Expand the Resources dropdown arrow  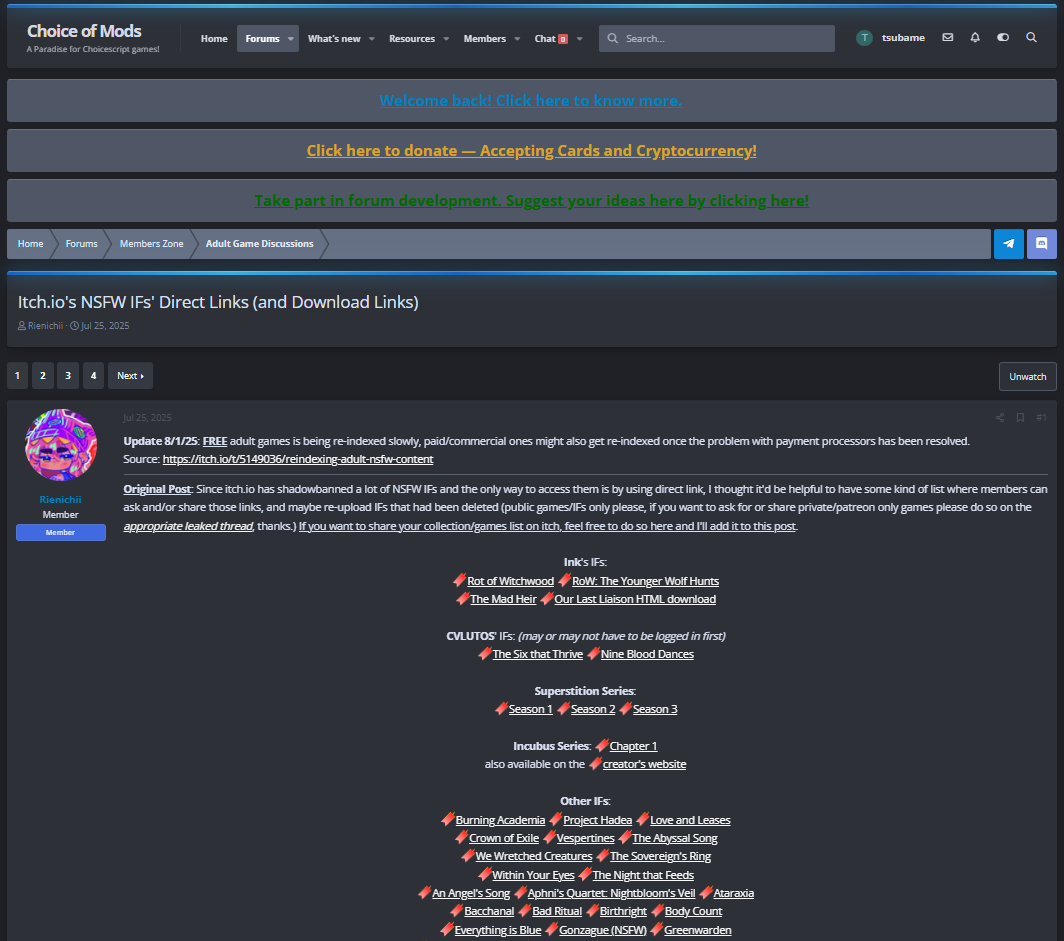446,39
